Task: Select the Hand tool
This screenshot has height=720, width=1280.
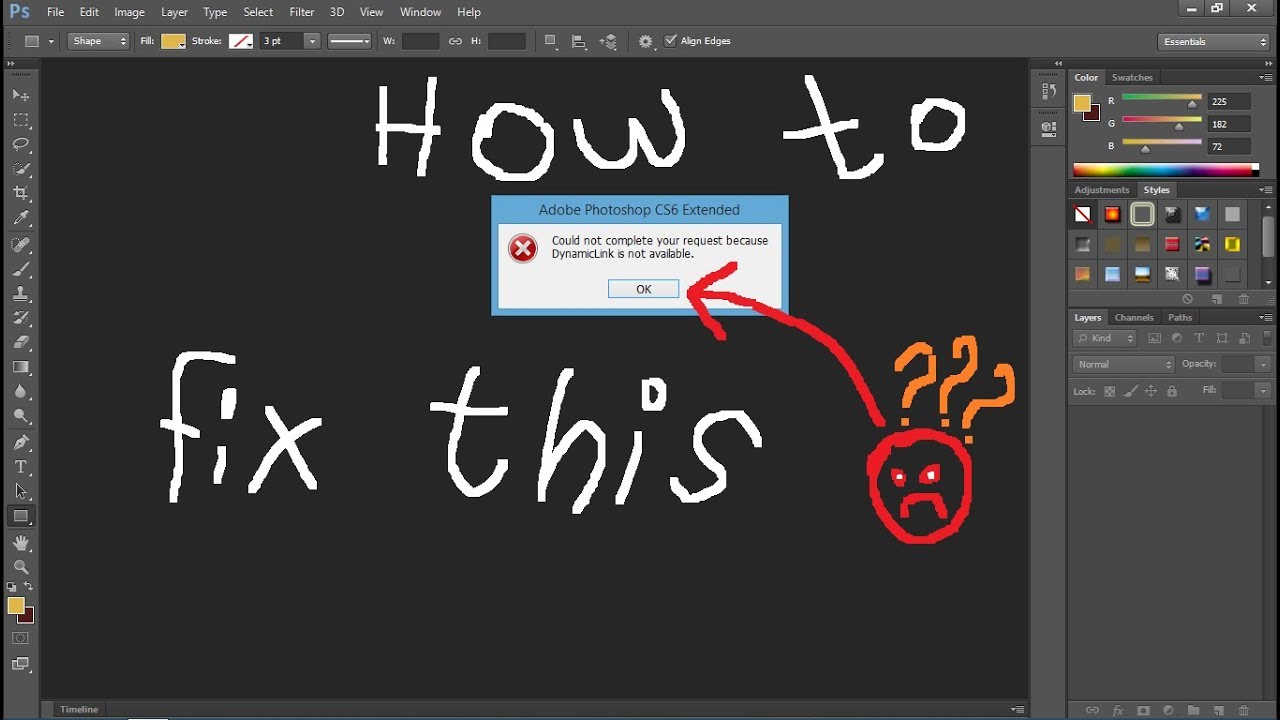Action: [x=20, y=543]
